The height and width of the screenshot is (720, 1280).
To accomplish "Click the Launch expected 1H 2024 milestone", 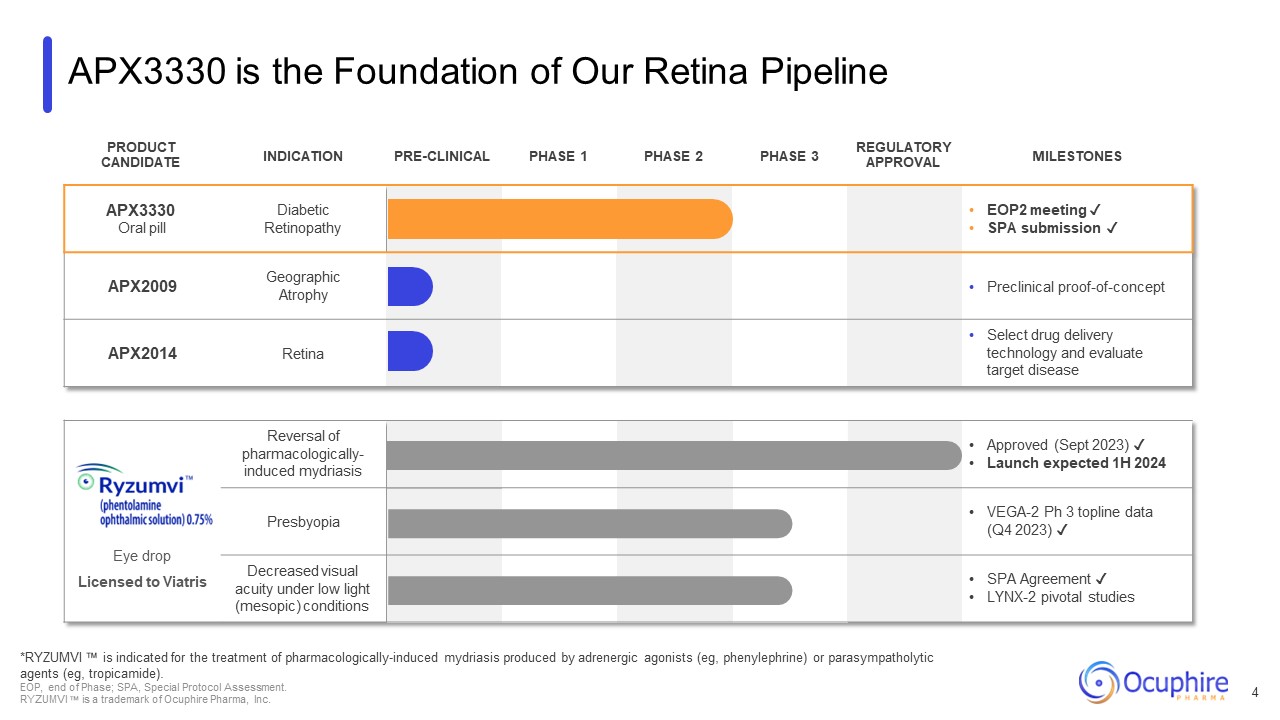I will coord(1076,463).
